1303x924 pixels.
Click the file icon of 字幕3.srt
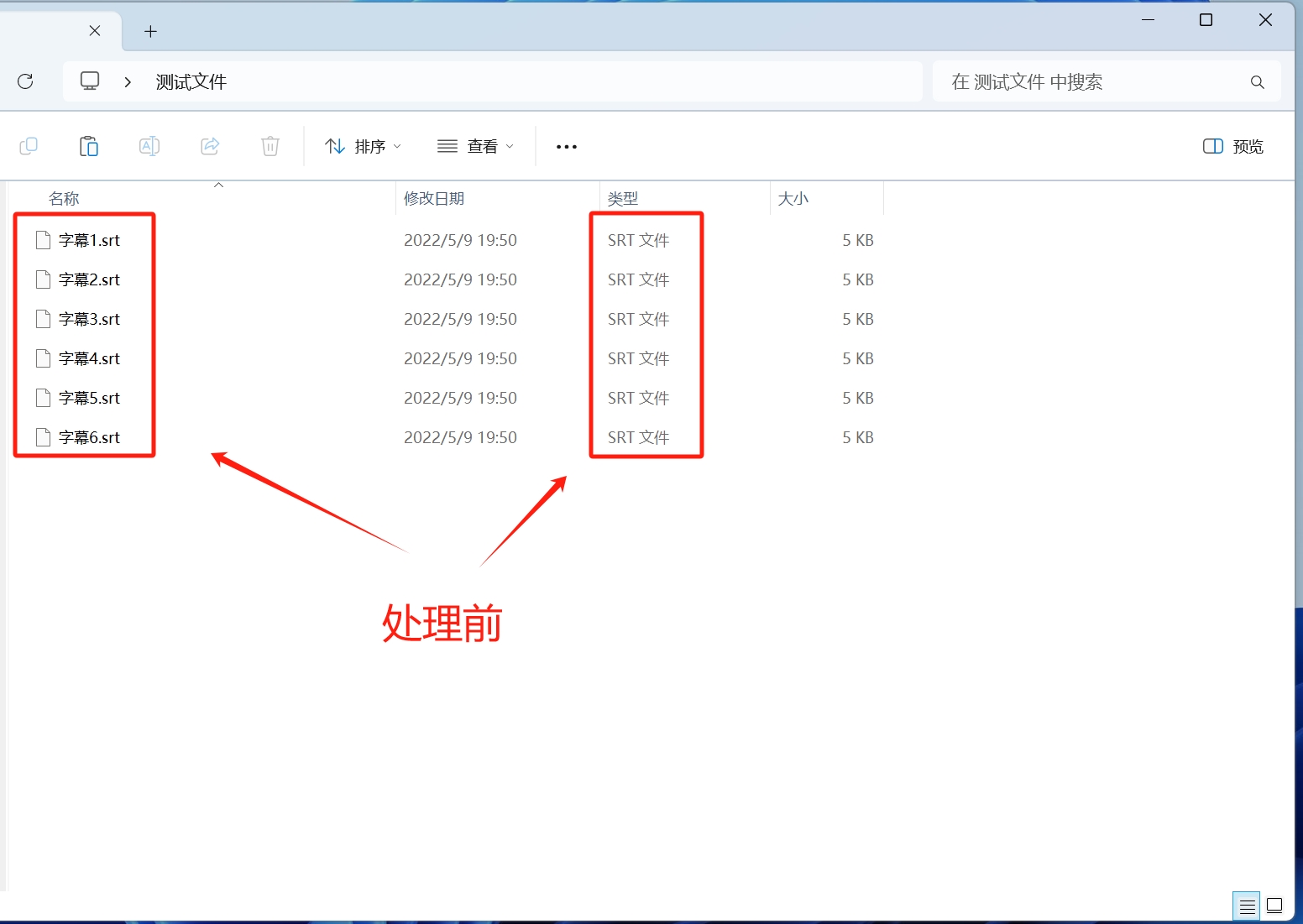[44, 319]
